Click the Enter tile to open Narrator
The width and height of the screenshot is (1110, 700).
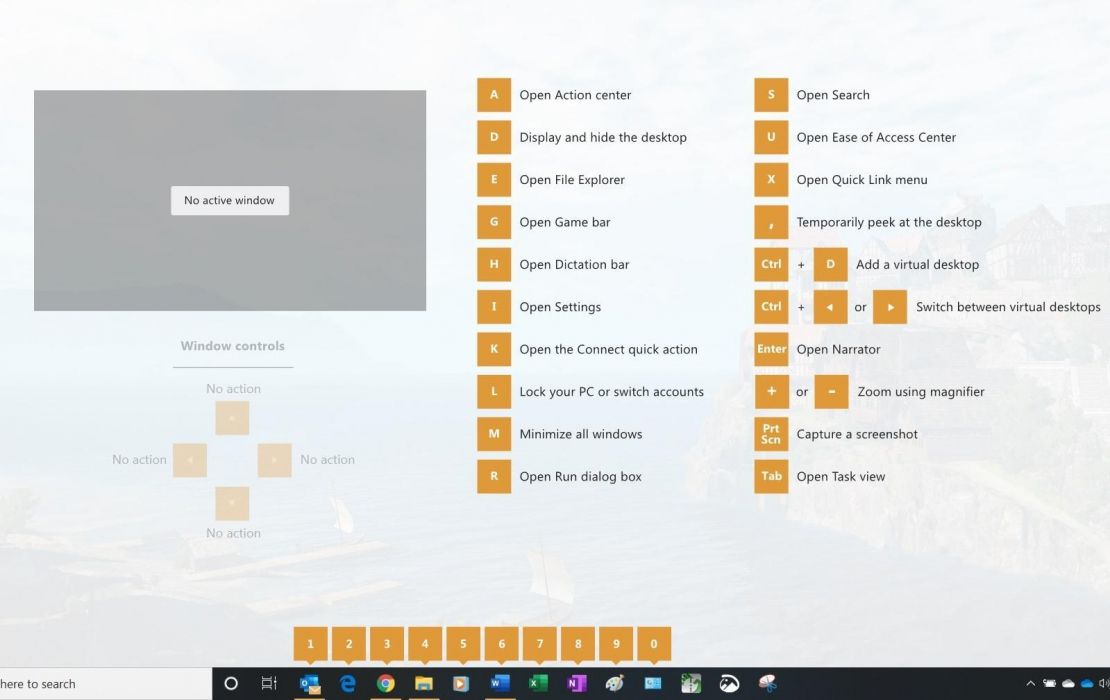[x=771, y=348]
